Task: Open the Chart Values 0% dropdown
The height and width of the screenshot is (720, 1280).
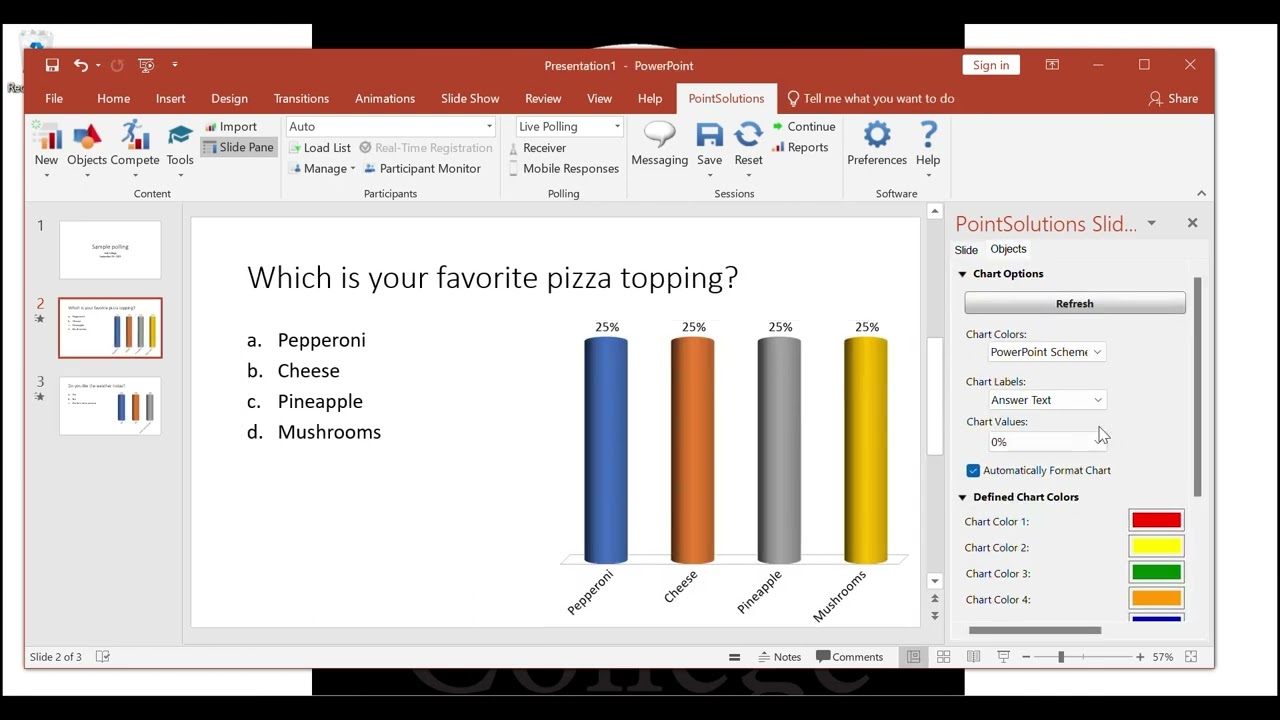Action: click(x=1046, y=442)
